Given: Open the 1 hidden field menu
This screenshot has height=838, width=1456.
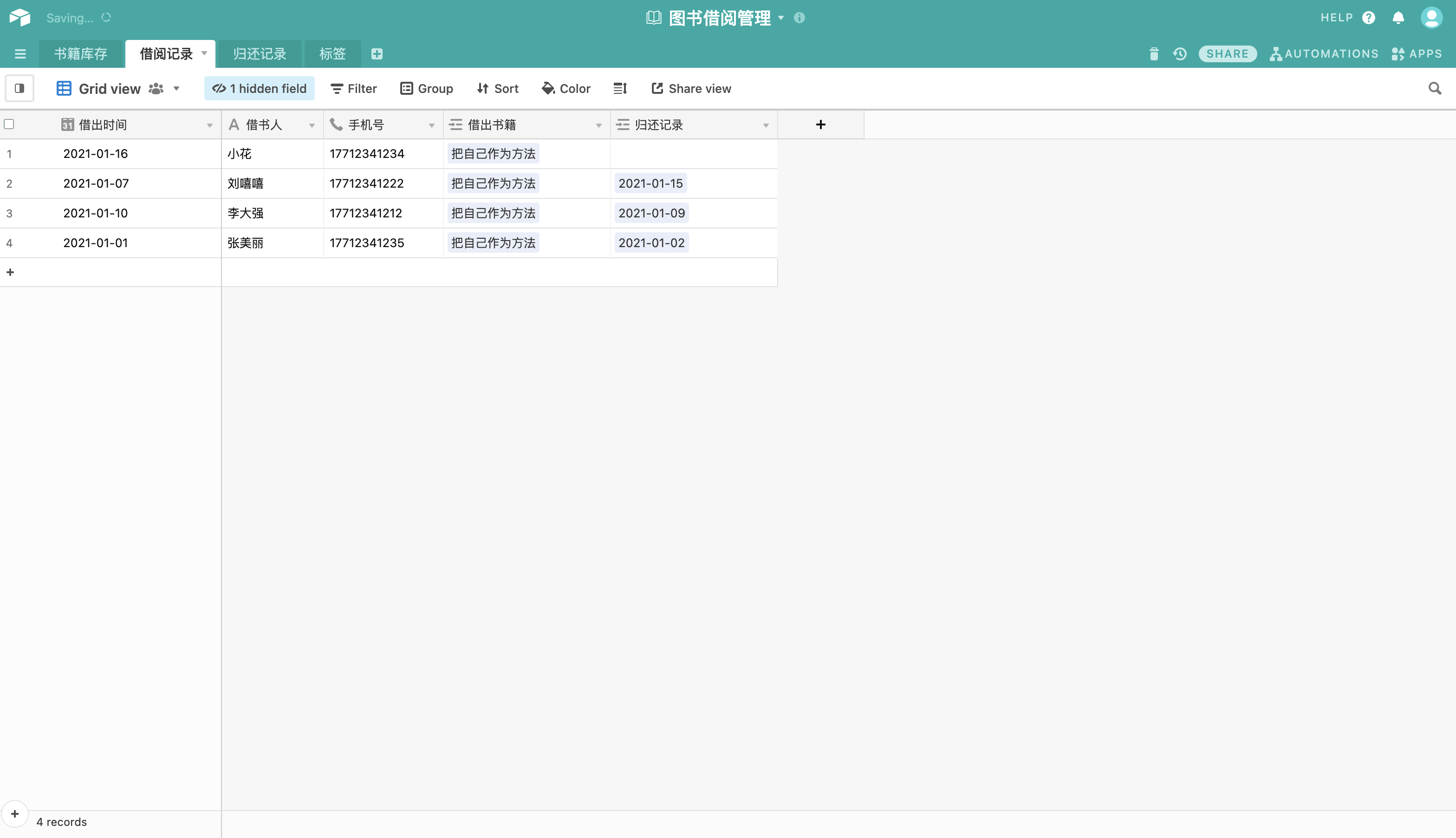Looking at the screenshot, I should (x=260, y=89).
